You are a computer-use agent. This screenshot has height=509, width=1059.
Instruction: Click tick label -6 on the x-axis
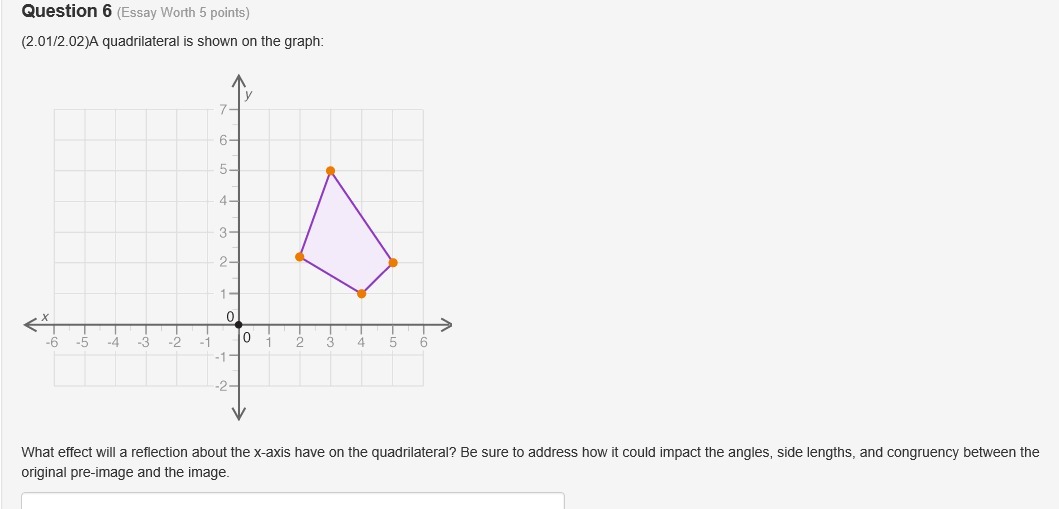53,342
